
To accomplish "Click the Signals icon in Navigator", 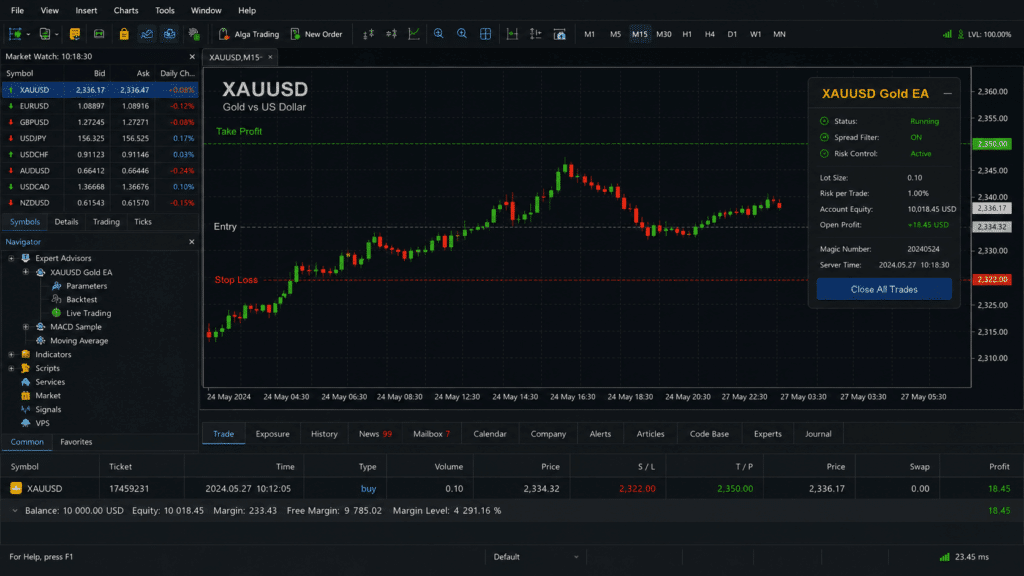I will (25, 409).
